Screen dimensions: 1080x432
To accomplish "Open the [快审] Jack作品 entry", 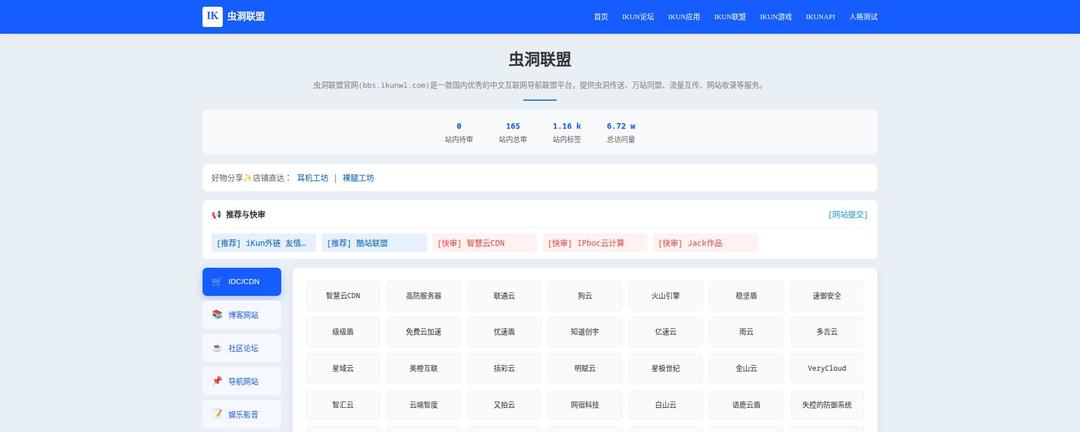I will click(705, 243).
